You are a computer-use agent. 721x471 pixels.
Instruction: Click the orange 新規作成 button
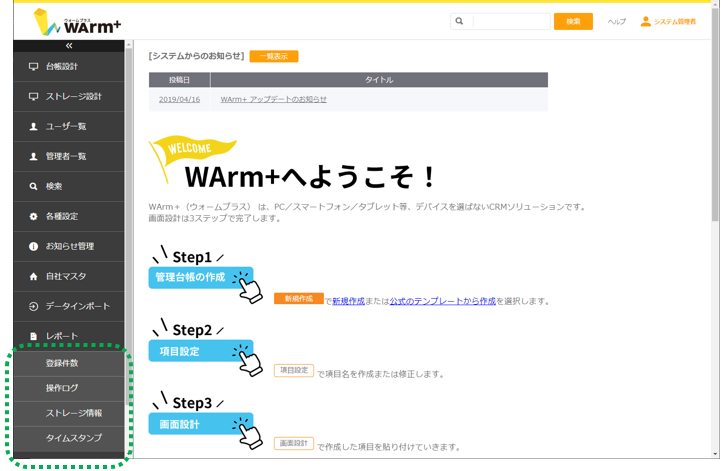point(299,299)
